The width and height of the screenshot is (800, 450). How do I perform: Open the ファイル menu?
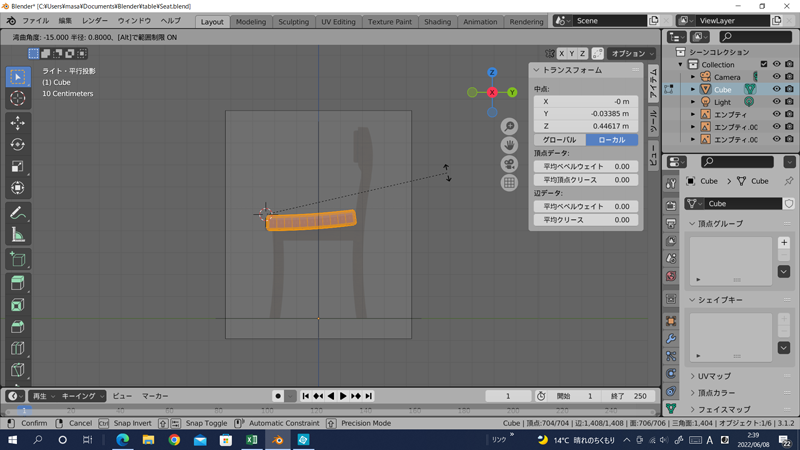coord(35,21)
